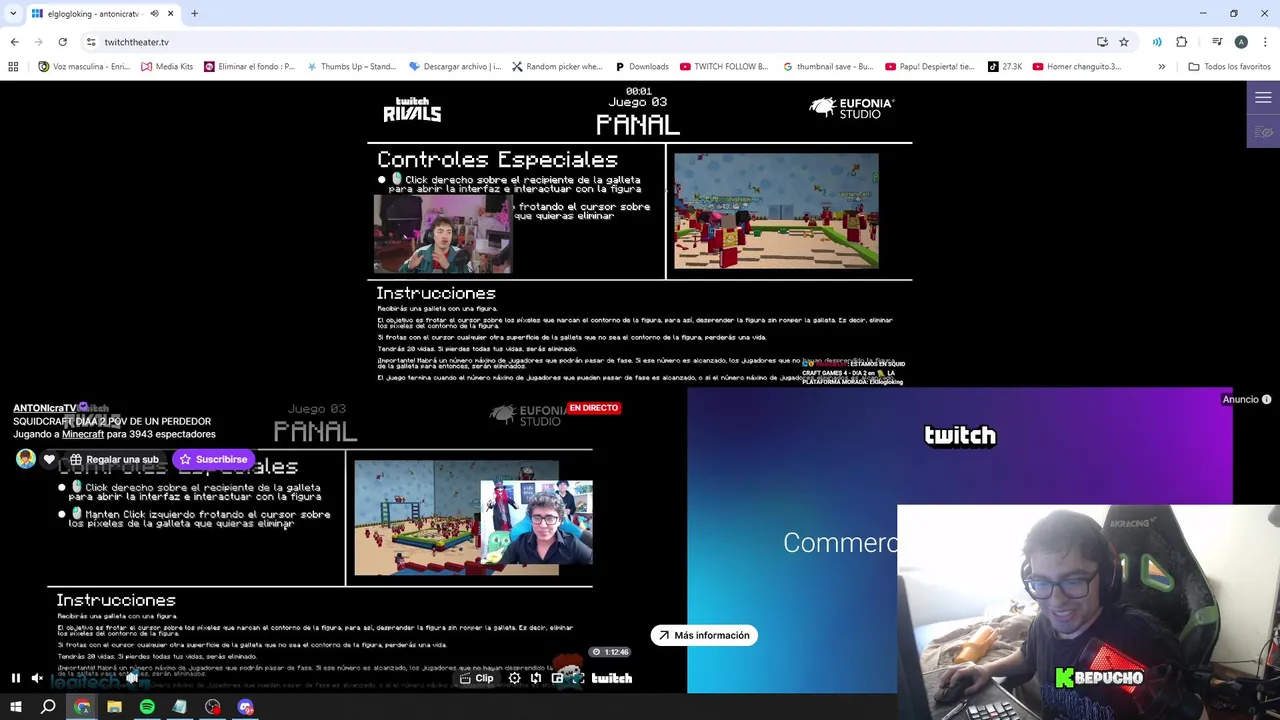Open OBS Studio from taskbar
Viewport: 1280px width, 720px height.
click(213, 707)
